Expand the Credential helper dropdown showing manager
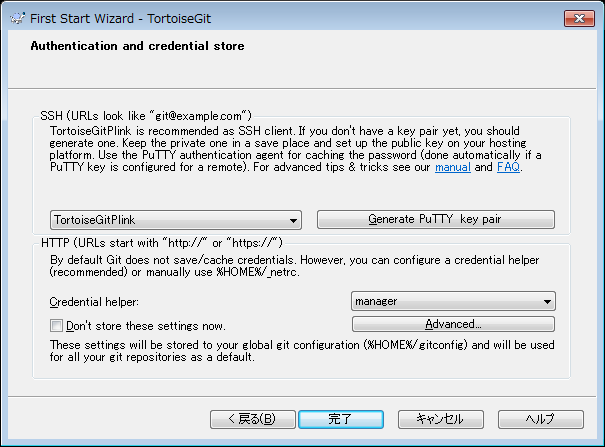The height and width of the screenshot is (447, 605). coord(453,301)
